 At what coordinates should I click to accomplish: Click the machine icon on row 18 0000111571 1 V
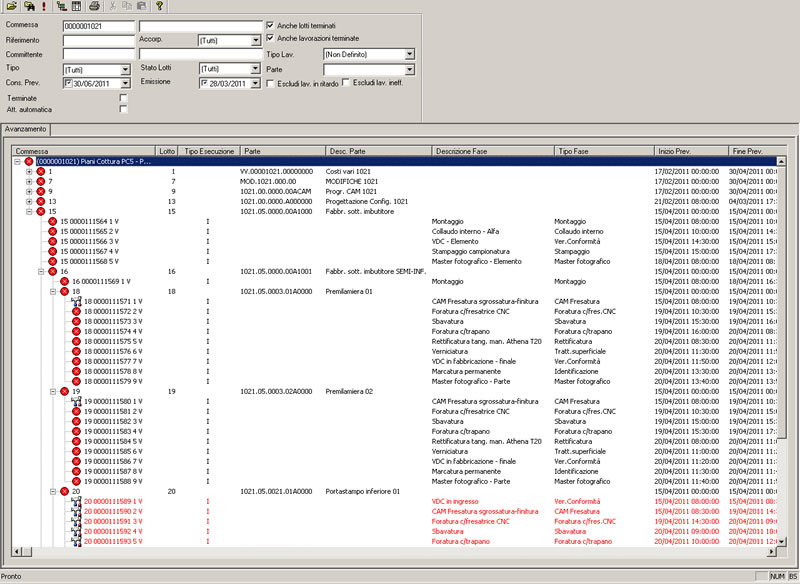point(76,301)
